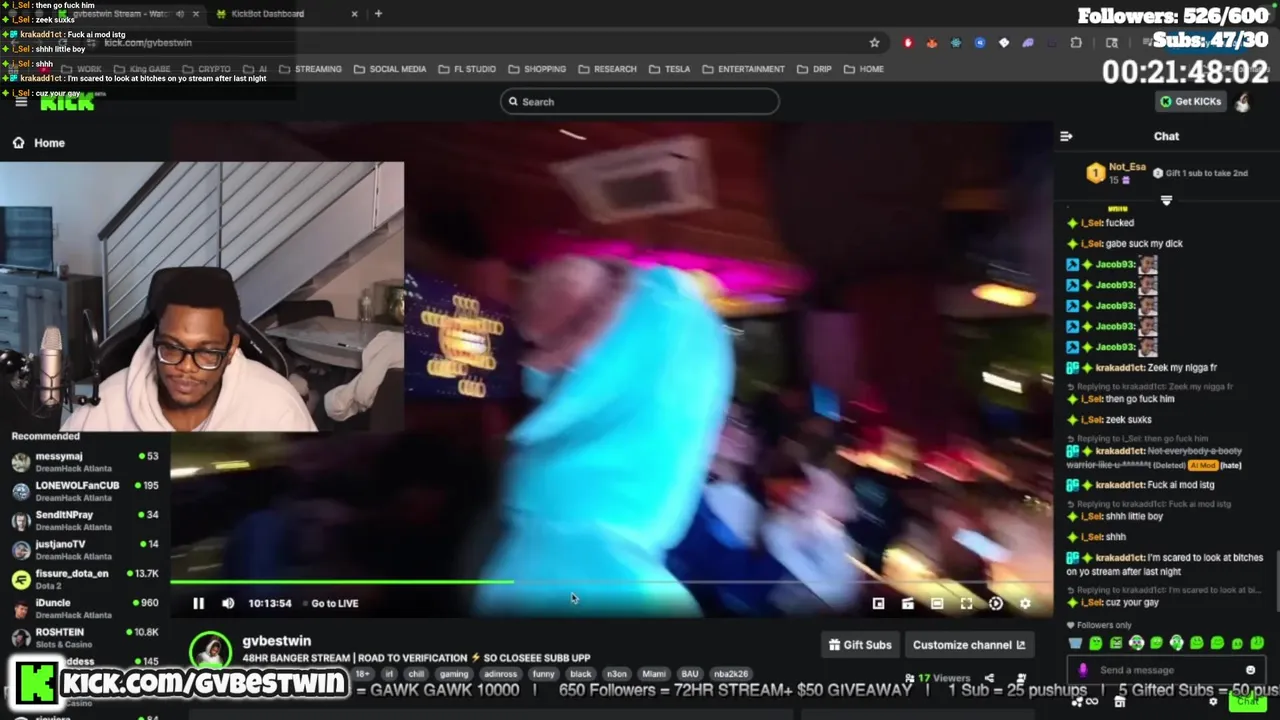This screenshot has width=1280, height=720.
Task: Open DRIP bookmarks folder
Action: point(814,69)
